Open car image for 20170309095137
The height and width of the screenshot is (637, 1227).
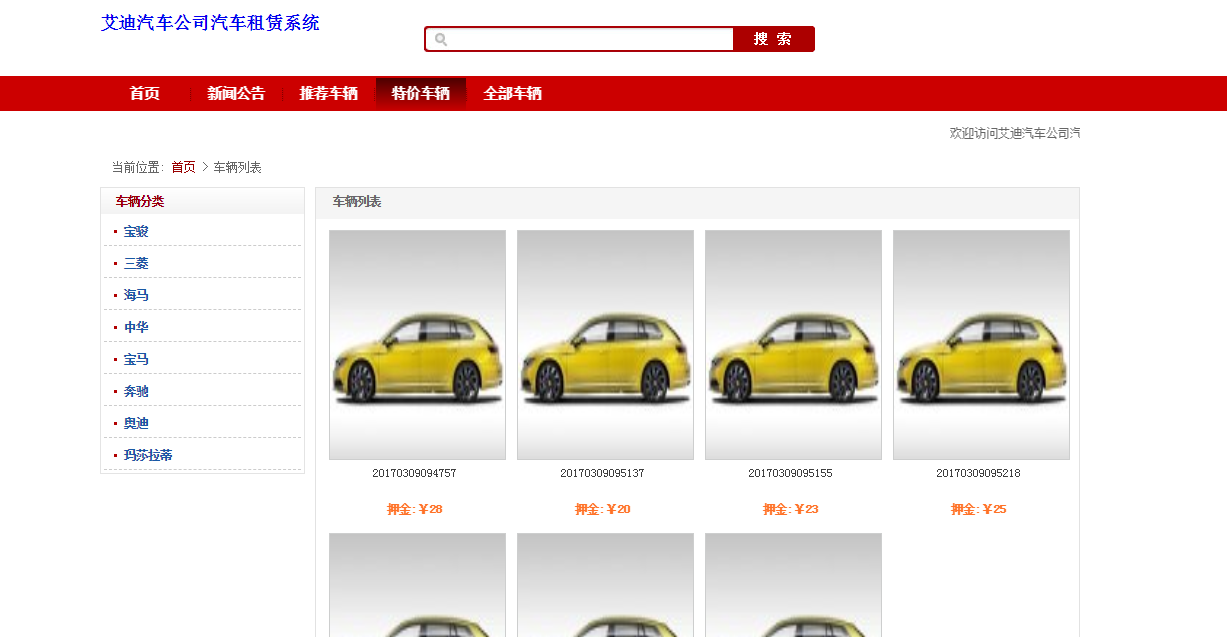point(605,345)
